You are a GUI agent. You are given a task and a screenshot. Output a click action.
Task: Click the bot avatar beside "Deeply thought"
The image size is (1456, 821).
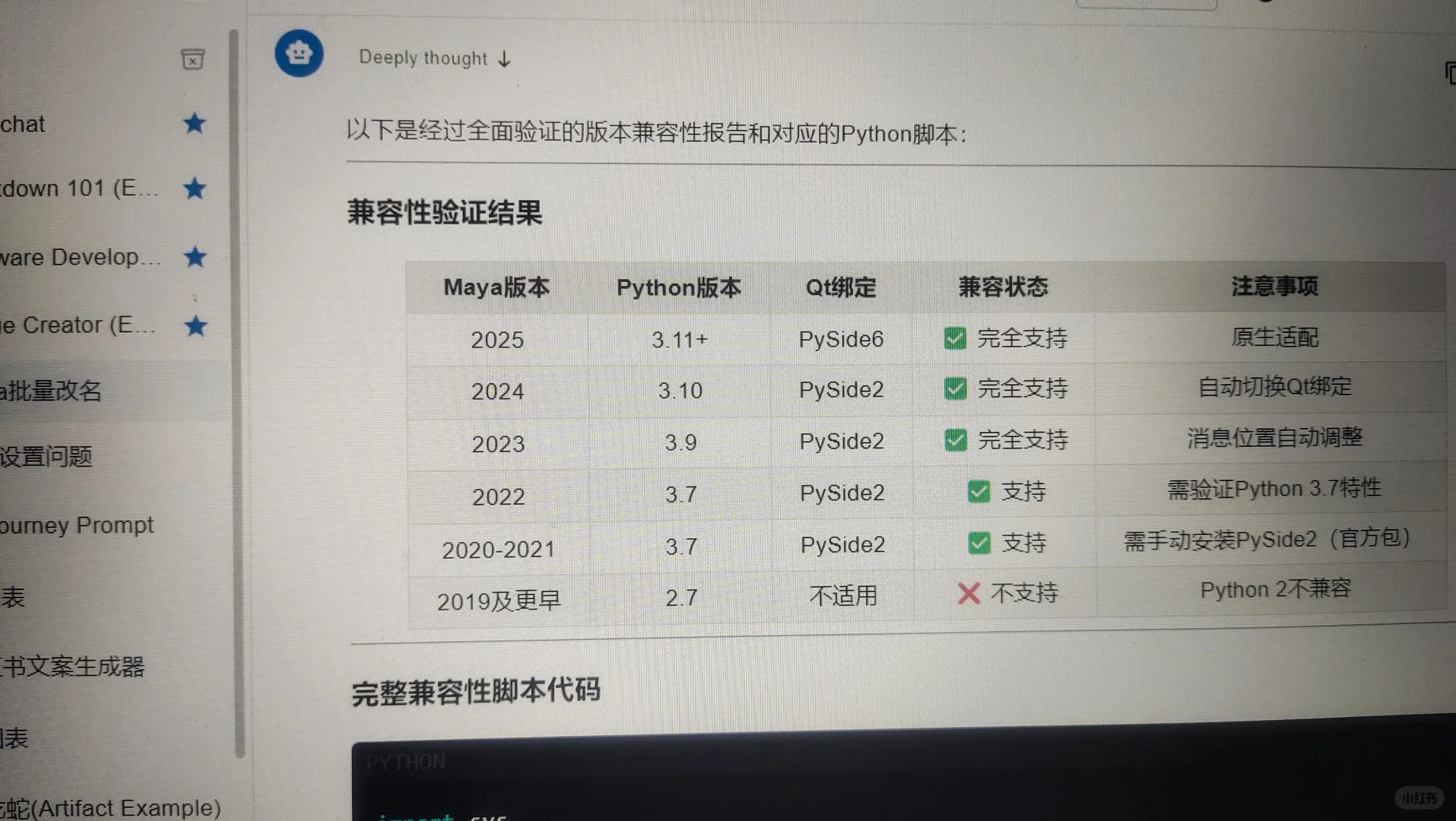tap(299, 53)
